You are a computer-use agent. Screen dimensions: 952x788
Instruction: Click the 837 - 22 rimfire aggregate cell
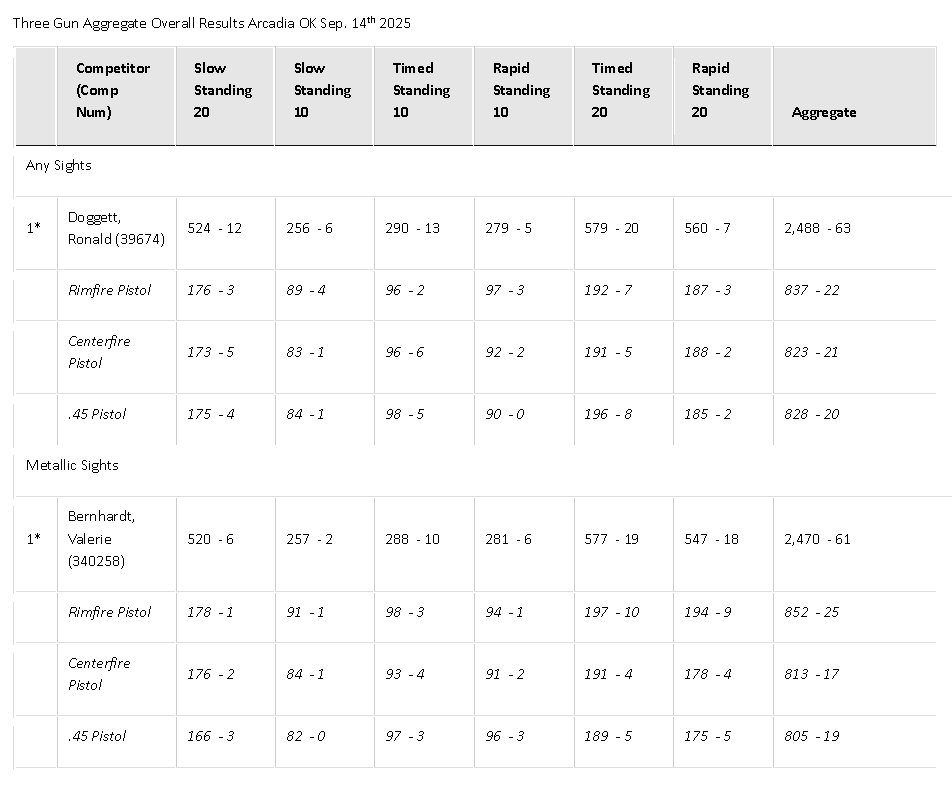(812, 290)
